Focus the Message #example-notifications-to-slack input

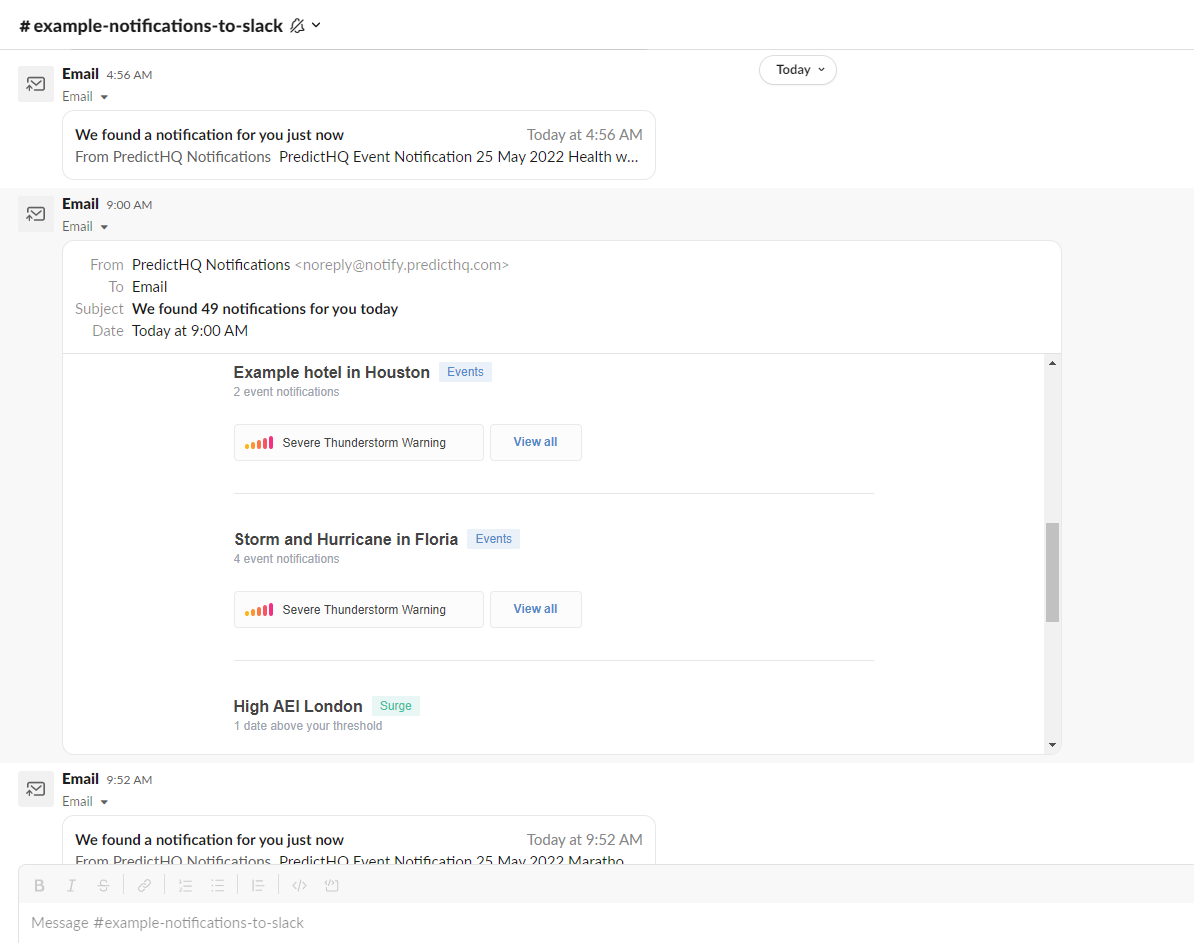tap(606, 923)
